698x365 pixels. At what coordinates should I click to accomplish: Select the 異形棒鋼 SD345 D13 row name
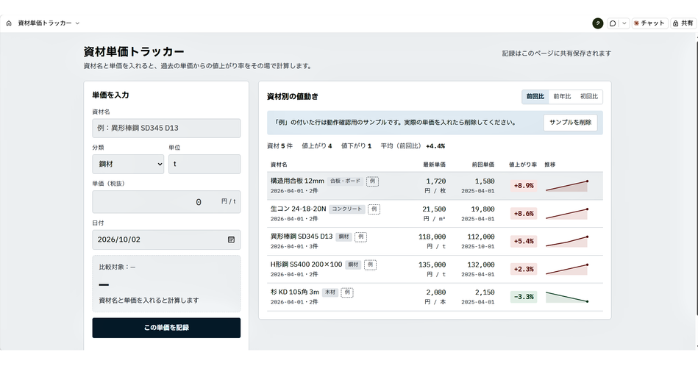click(x=301, y=236)
